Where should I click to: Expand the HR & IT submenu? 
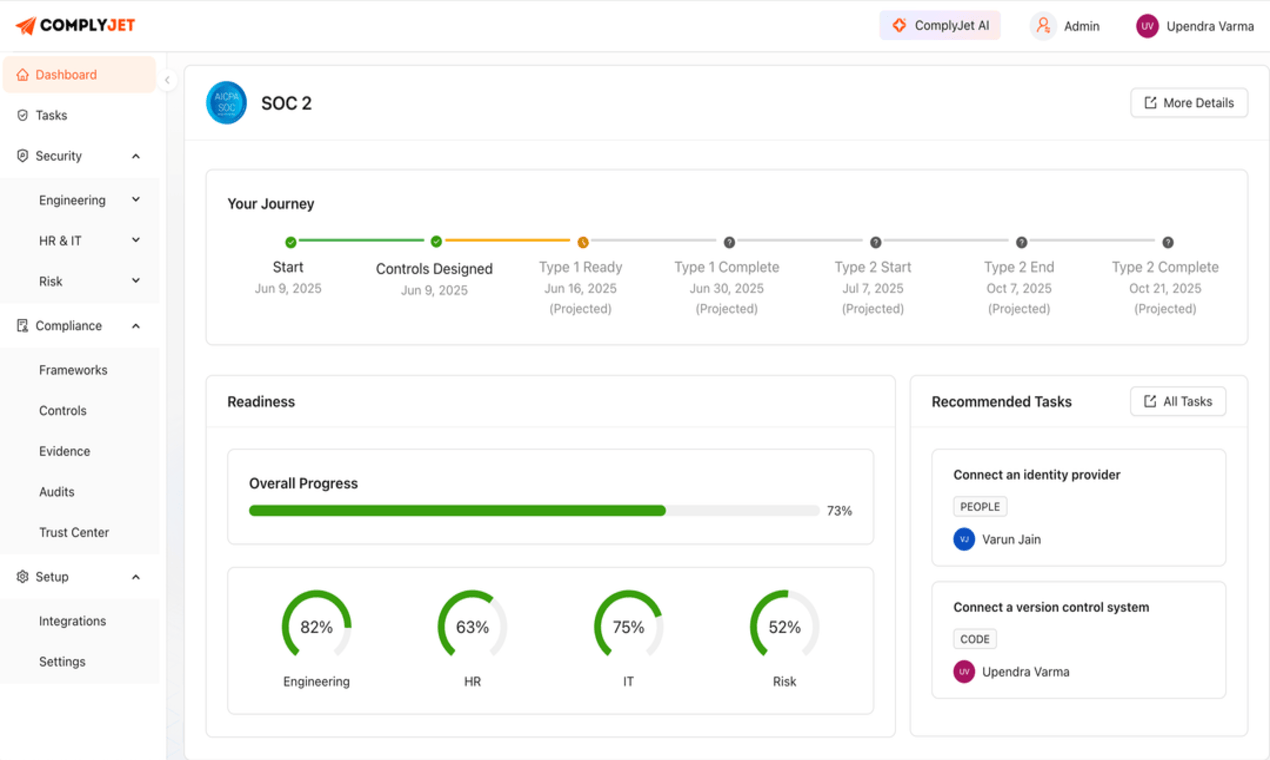136,240
